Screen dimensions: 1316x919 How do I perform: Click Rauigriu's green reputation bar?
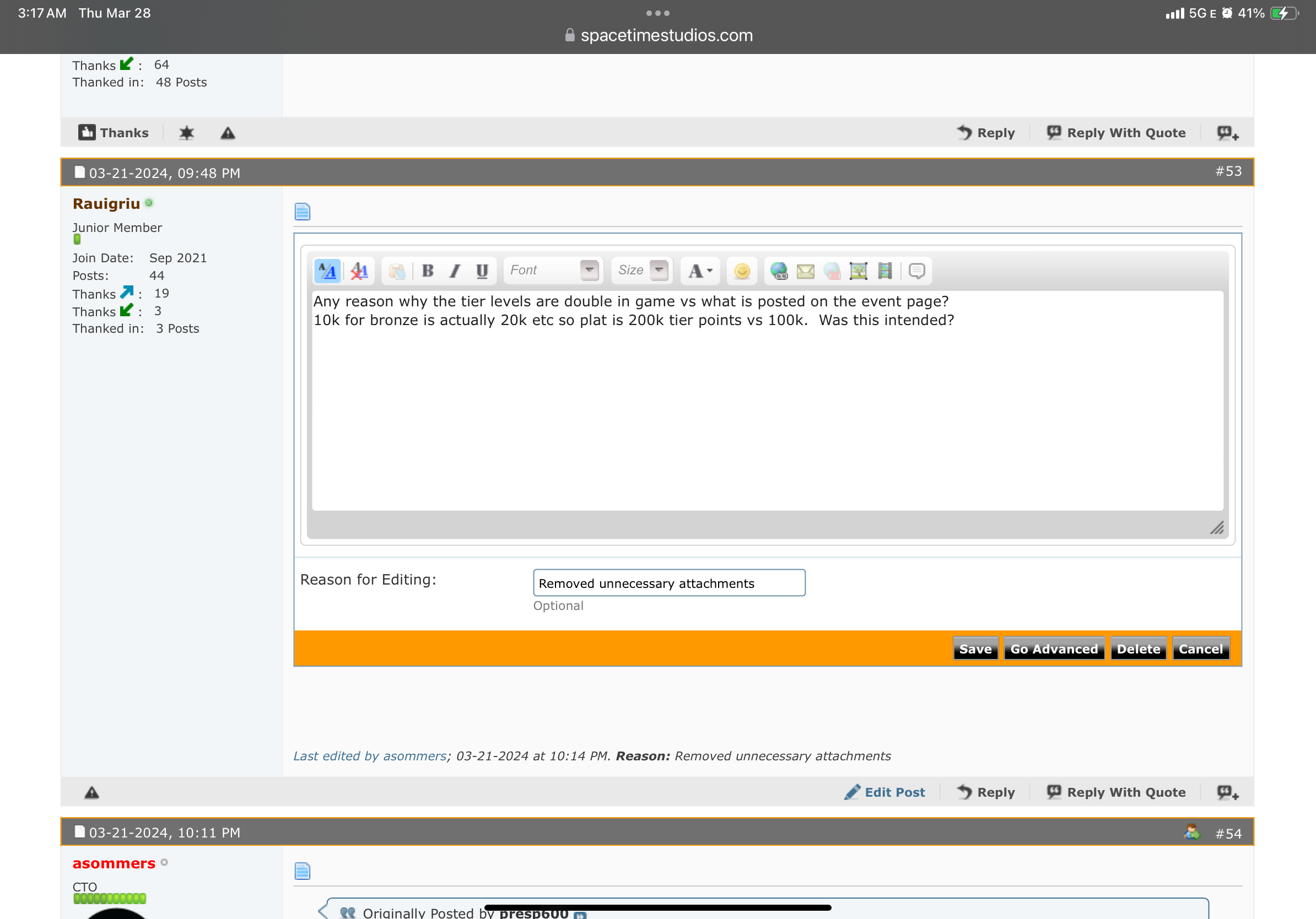[77, 240]
